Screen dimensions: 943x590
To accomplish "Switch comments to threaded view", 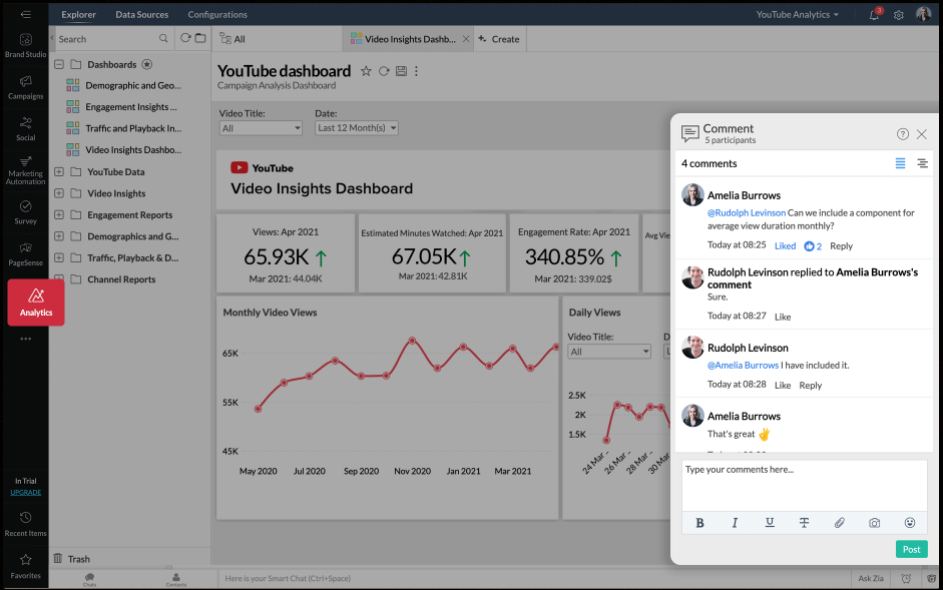I will click(x=922, y=163).
